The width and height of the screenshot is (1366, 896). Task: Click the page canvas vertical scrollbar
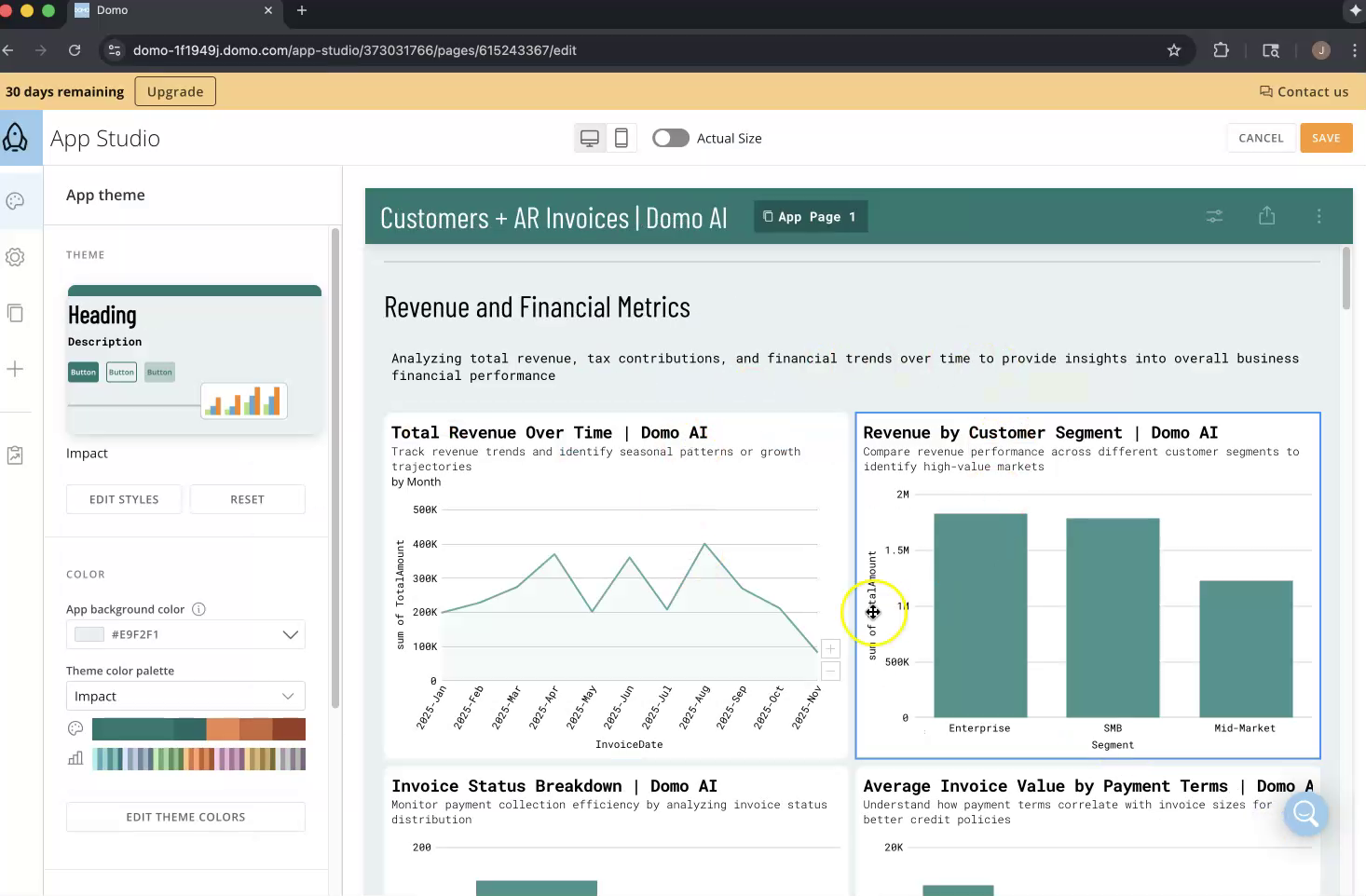tap(1346, 278)
